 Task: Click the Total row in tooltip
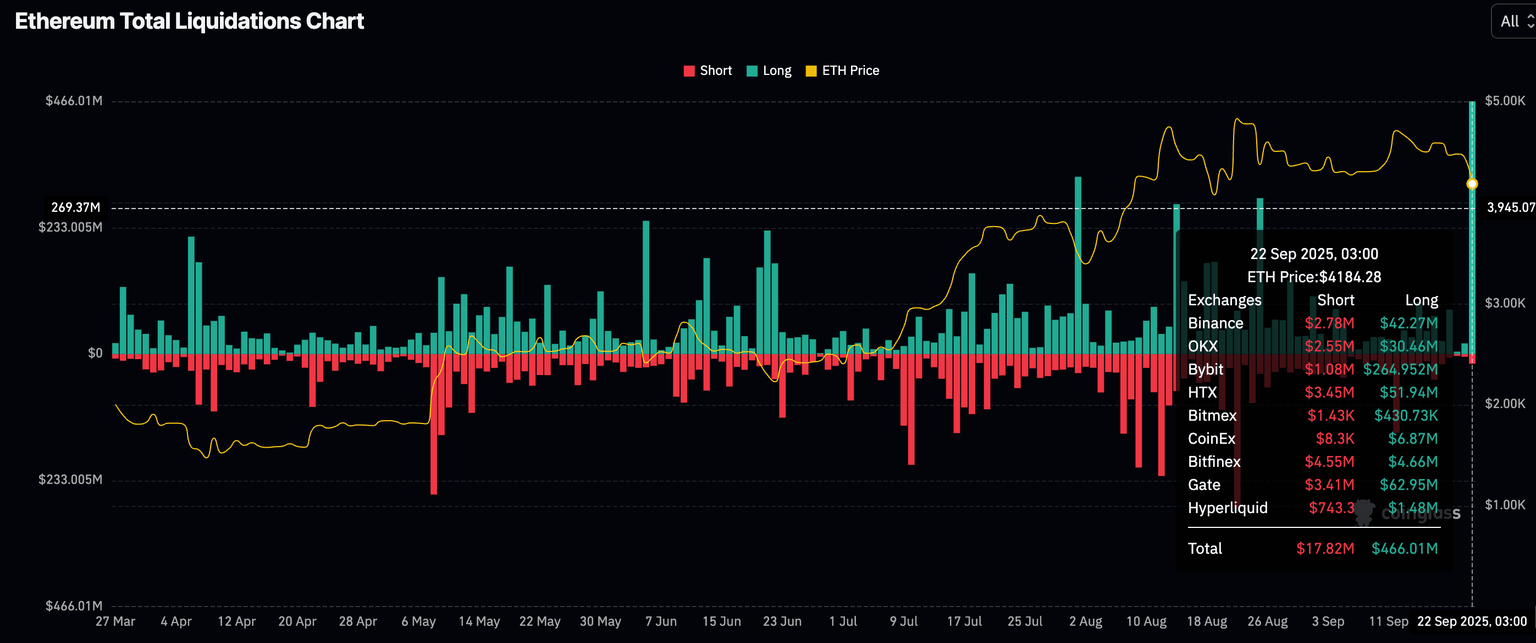[1312, 548]
